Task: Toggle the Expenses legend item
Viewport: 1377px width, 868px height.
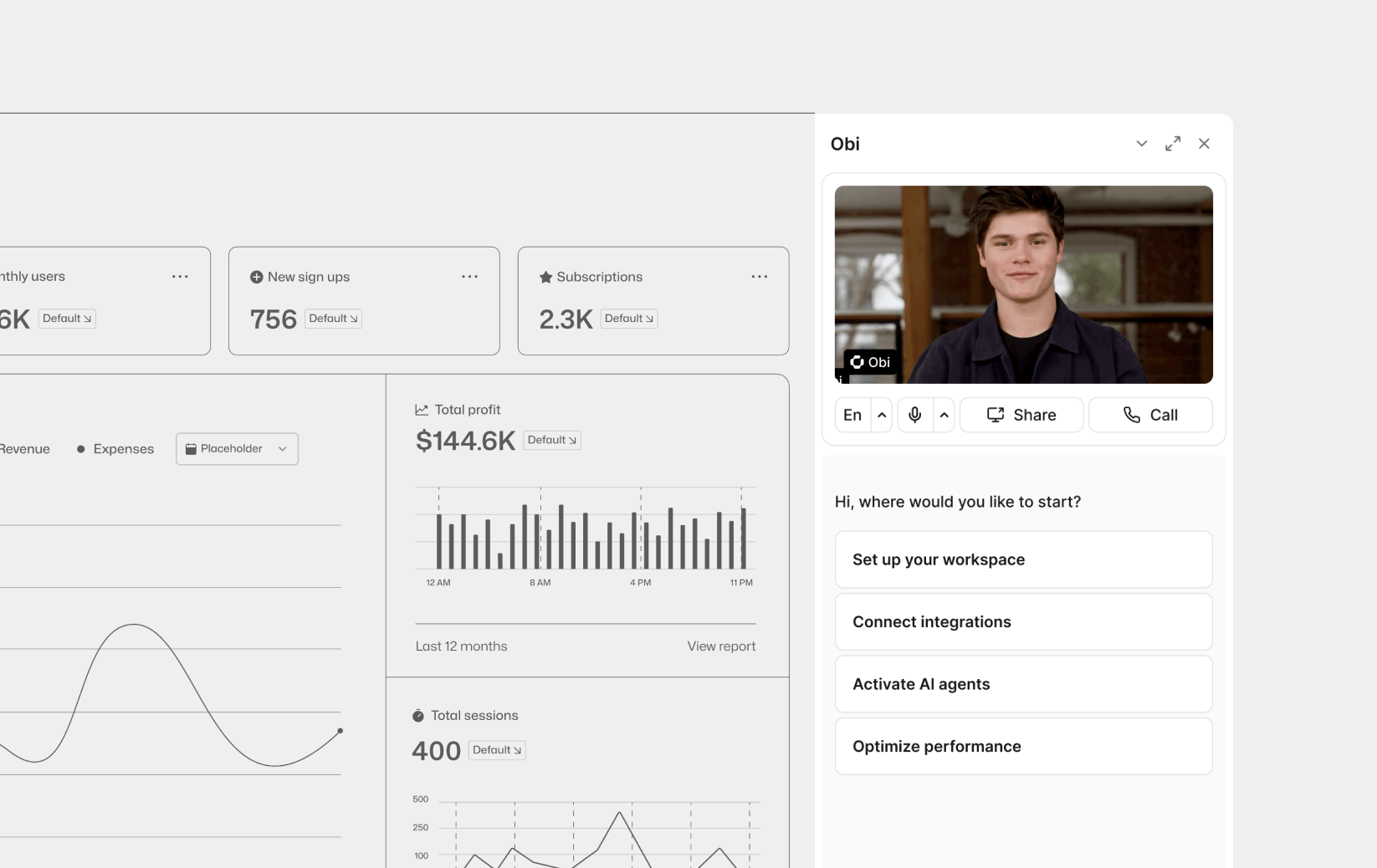Action: (x=115, y=449)
